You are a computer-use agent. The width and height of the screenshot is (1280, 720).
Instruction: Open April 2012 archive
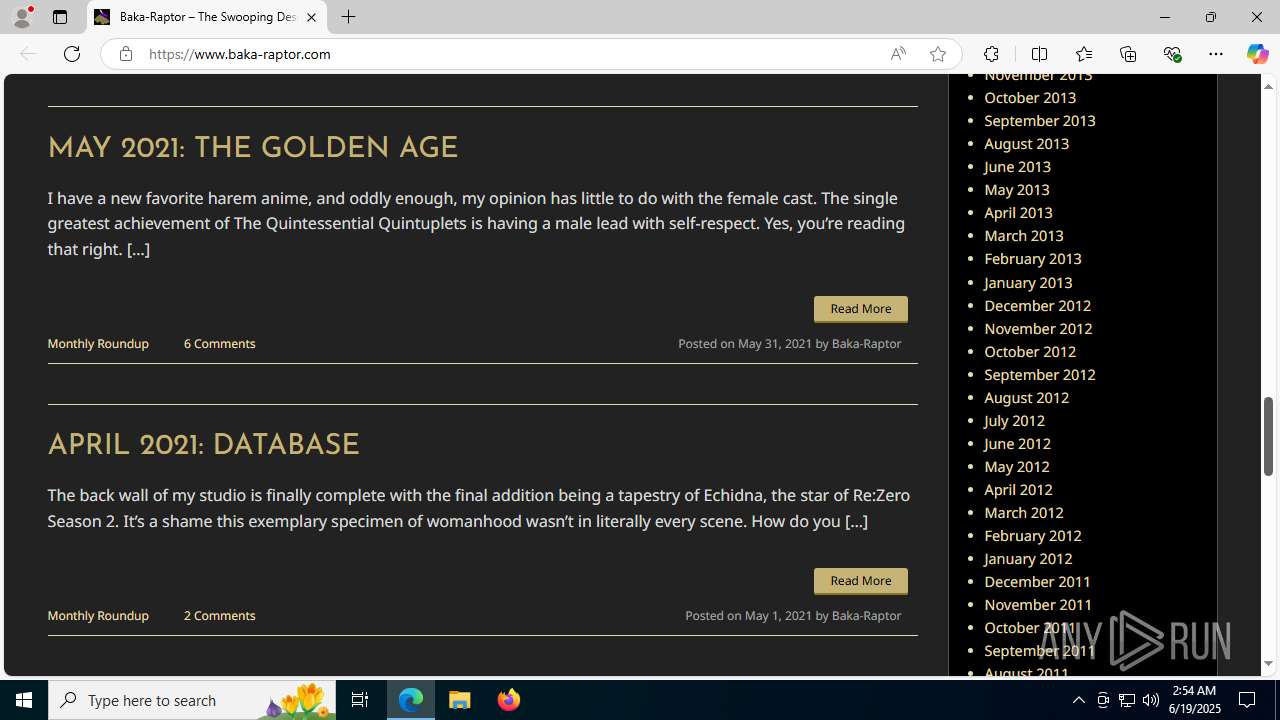pos(1018,489)
